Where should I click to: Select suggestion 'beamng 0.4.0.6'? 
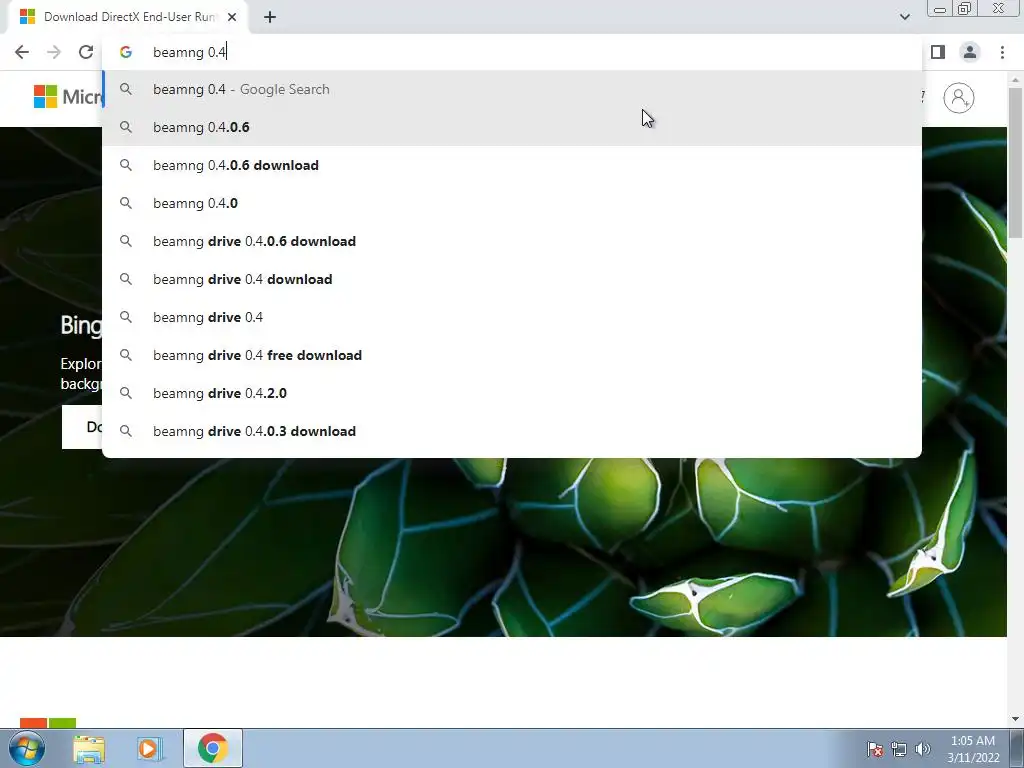click(512, 127)
